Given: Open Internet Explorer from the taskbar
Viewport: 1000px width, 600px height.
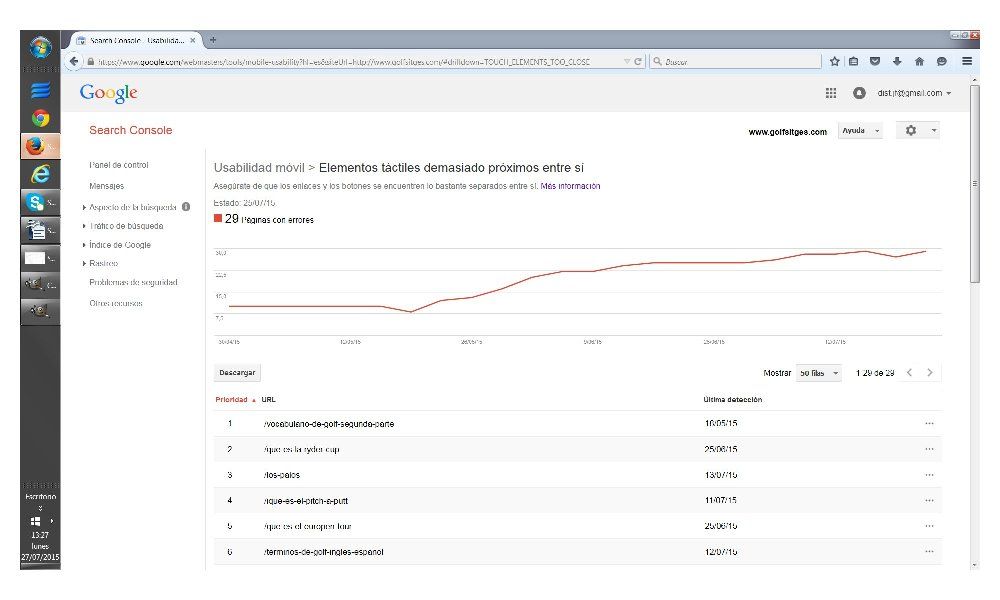Looking at the screenshot, I should click(40, 174).
